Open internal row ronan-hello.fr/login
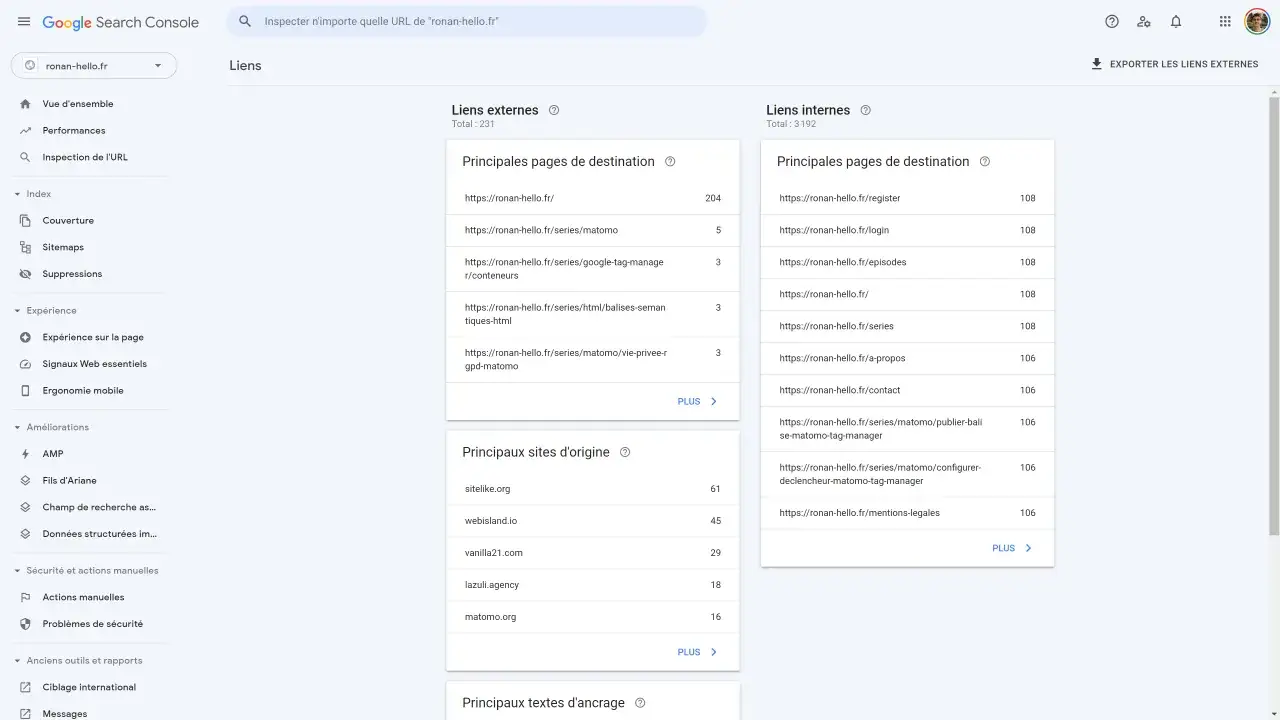 (907, 230)
